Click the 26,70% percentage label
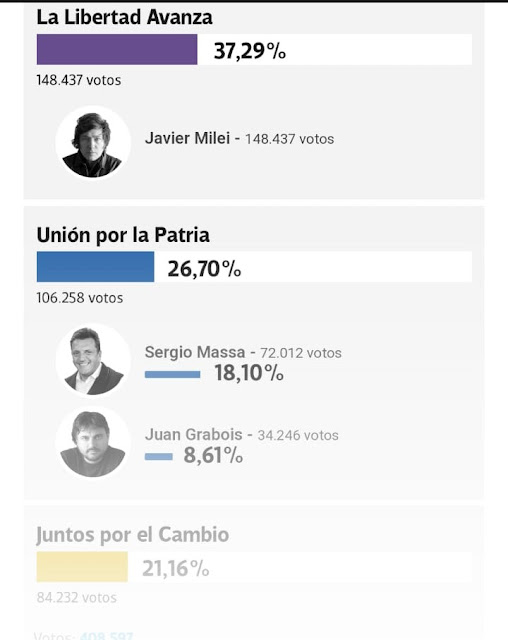The width and height of the screenshot is (508, 640). click(x=204, y=269)
